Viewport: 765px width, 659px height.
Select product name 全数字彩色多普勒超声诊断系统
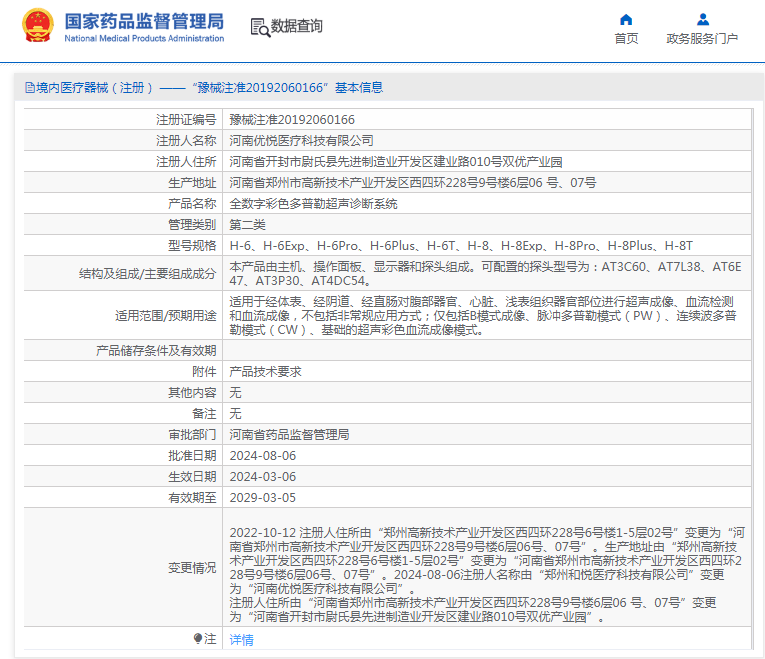click(313, 203)
